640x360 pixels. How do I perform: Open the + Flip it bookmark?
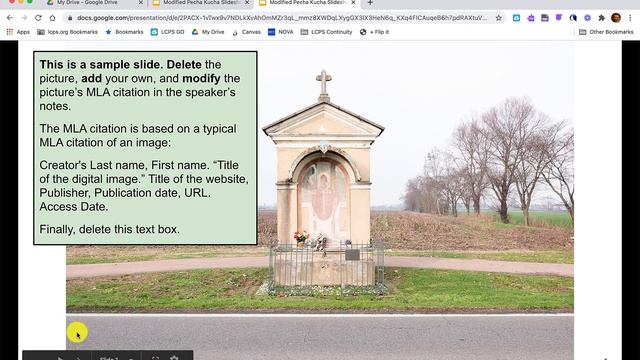click(374, 32)
